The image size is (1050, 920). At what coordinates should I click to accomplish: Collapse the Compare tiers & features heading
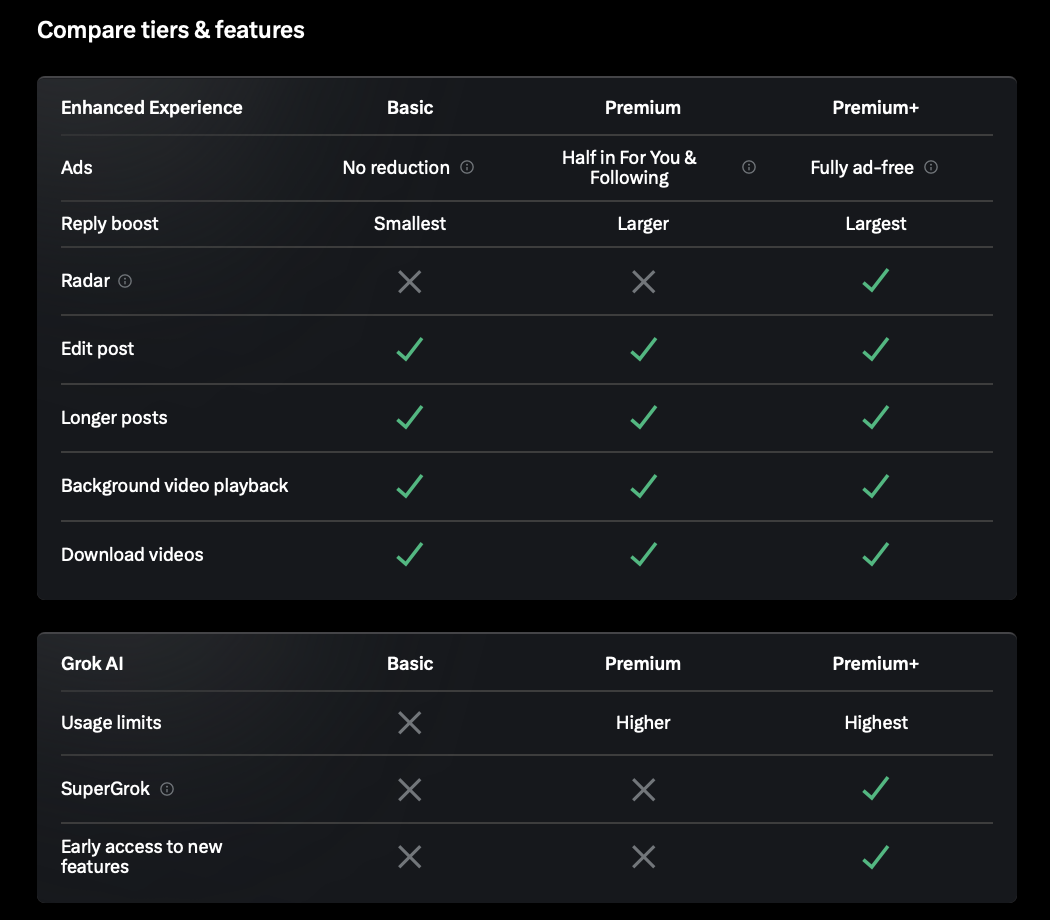[x=171, y=30]
